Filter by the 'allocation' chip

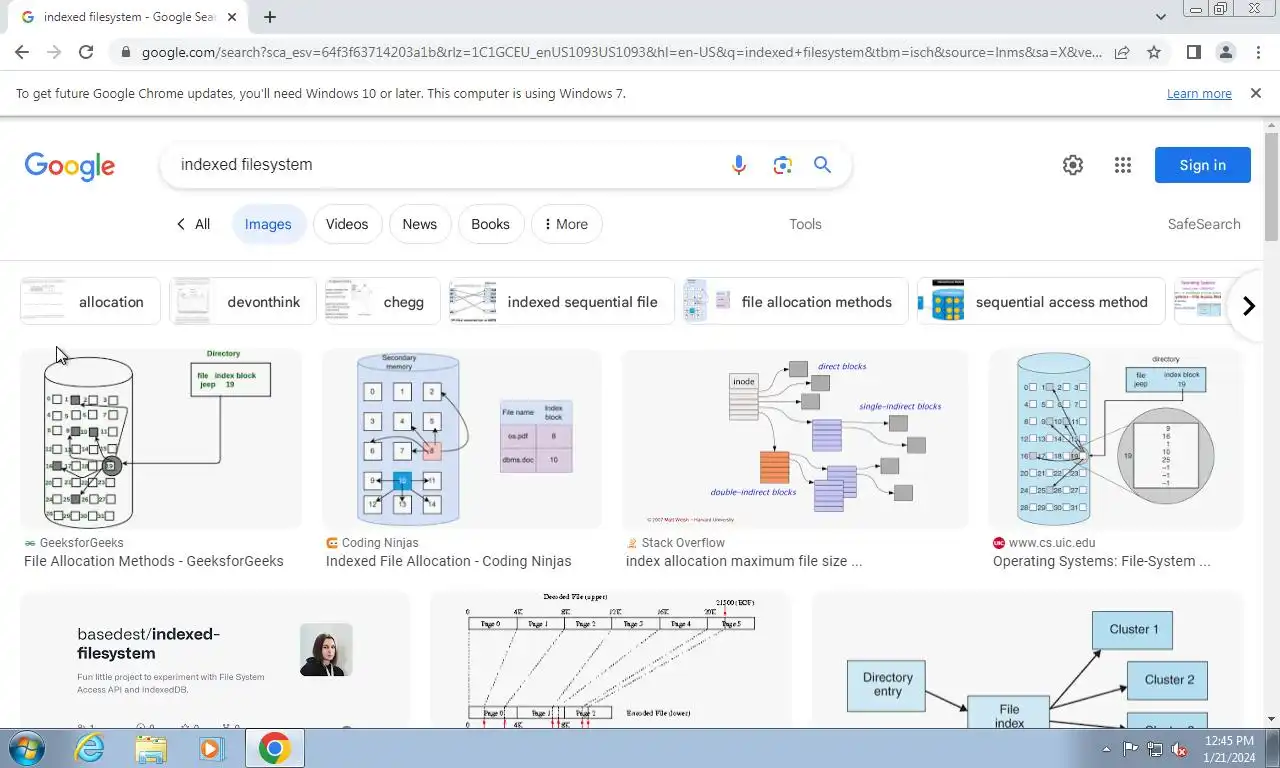90,301
